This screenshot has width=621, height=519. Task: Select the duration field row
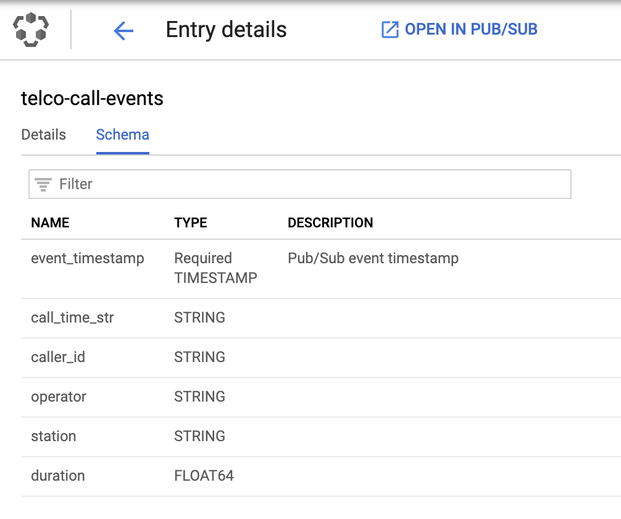click(321, 476)
